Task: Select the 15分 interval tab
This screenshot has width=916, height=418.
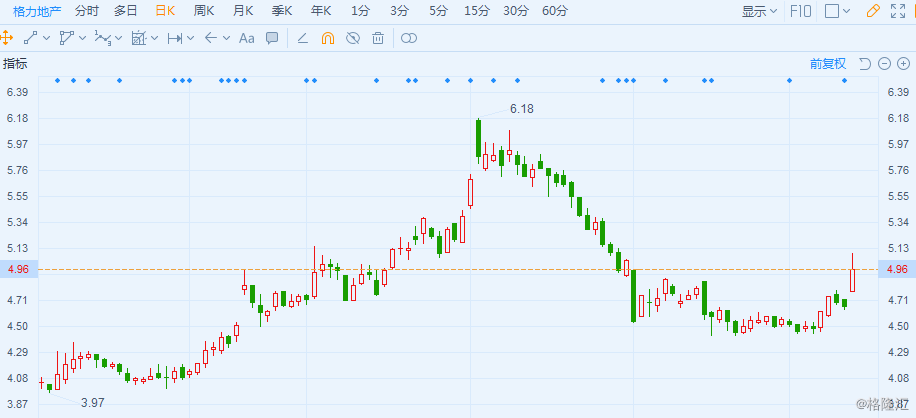Action: [477, 11]
